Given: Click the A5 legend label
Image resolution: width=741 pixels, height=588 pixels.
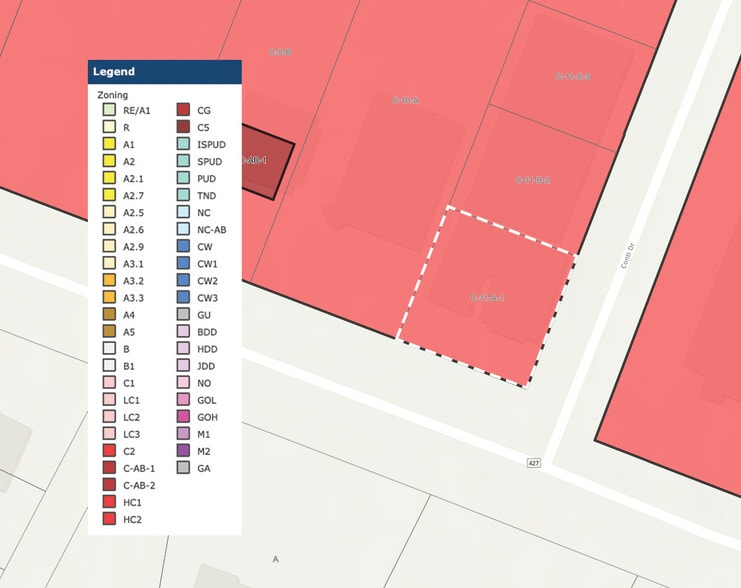Looking at the screenshot, I should (x=129, y=332).
